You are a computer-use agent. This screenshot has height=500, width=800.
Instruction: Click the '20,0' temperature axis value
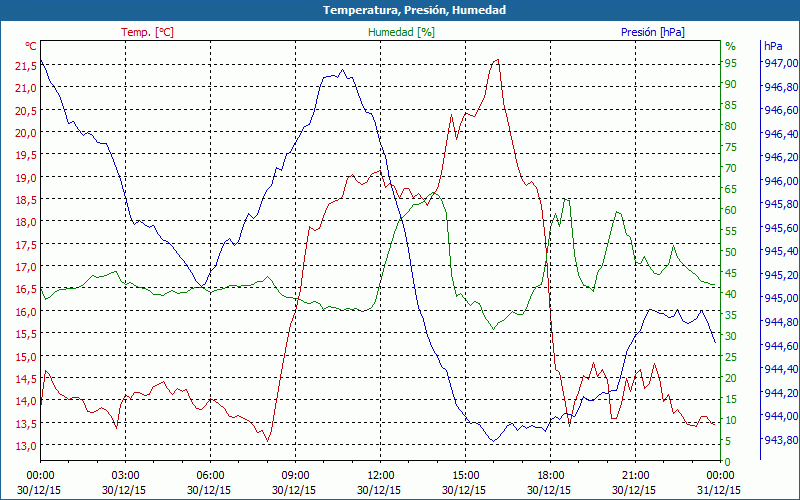click(x=26, y=133)
